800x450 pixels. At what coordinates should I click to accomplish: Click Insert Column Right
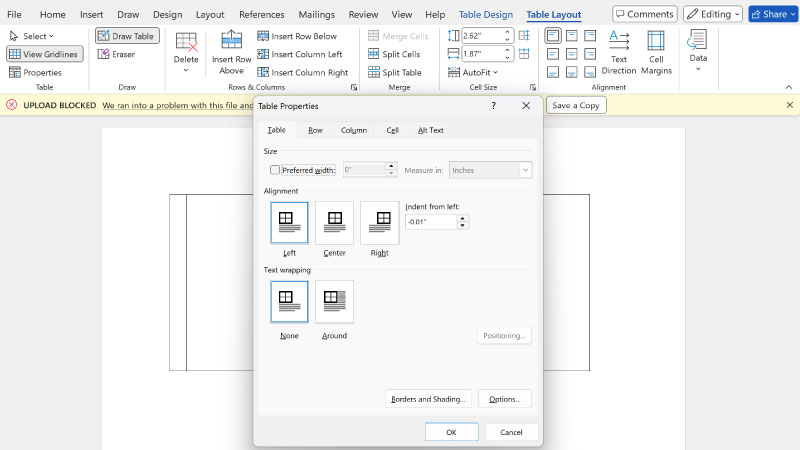click(x=303, y=72)
